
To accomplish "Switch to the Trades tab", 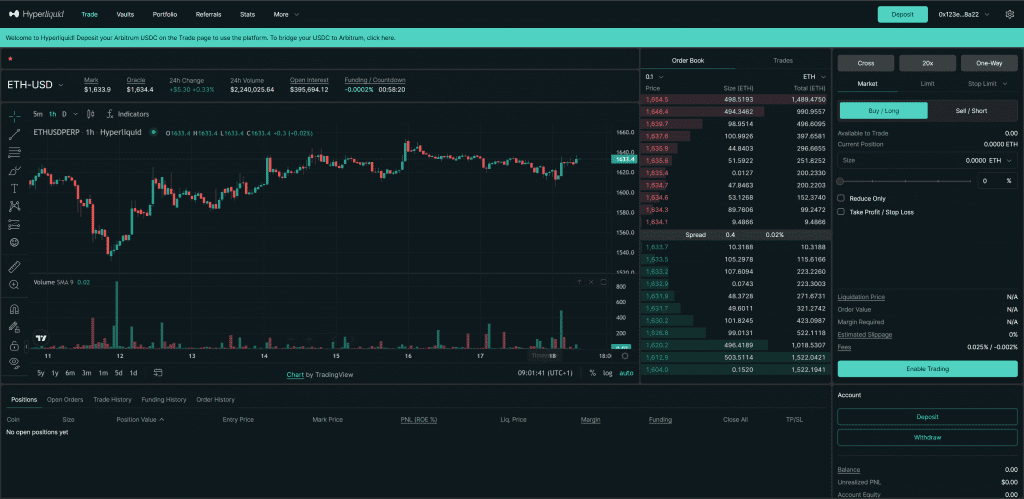I will click(783, 61).
